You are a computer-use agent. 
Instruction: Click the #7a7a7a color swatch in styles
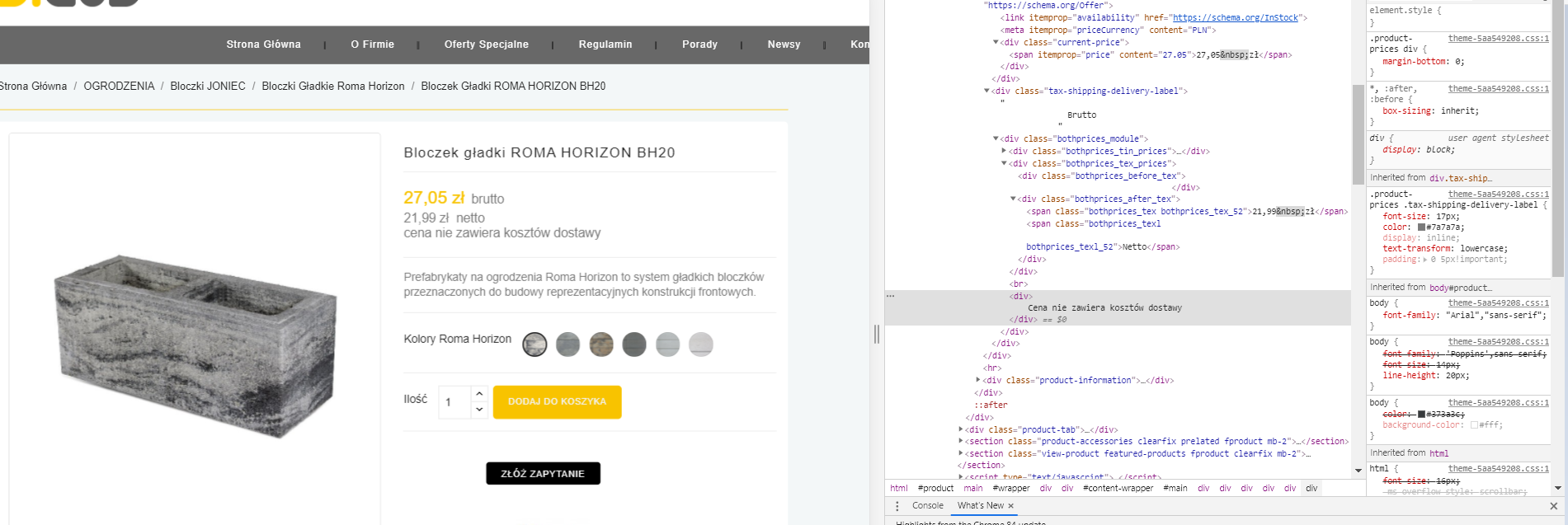[x=1422, y=227]
